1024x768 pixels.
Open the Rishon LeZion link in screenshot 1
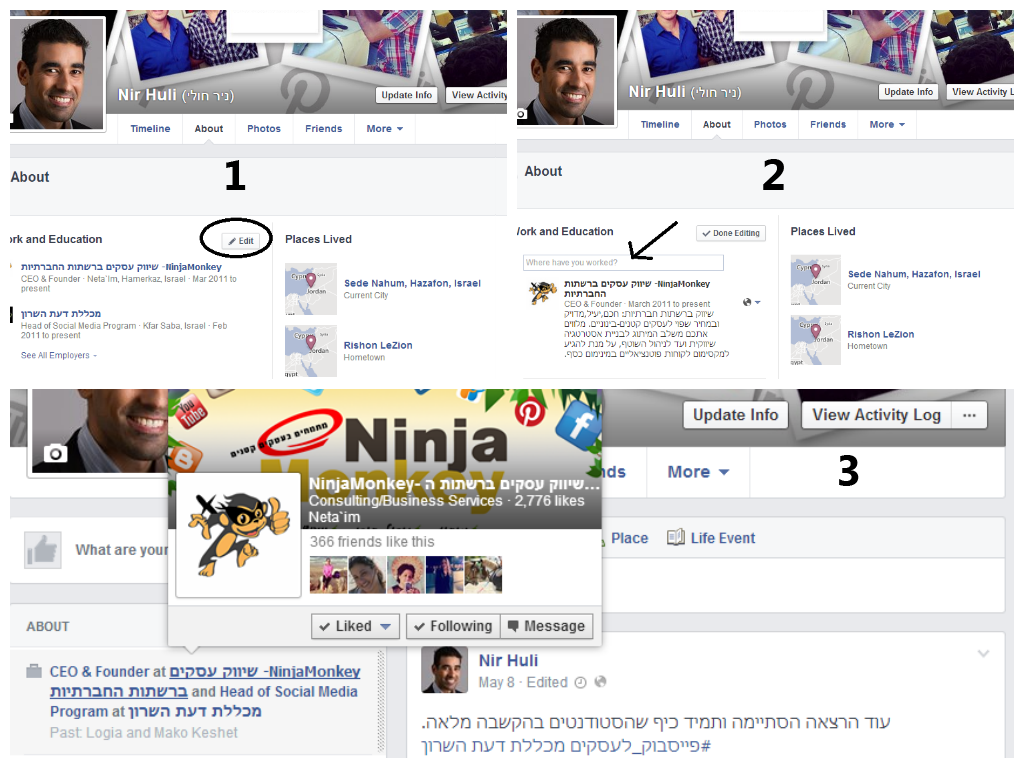click(378, 345)
